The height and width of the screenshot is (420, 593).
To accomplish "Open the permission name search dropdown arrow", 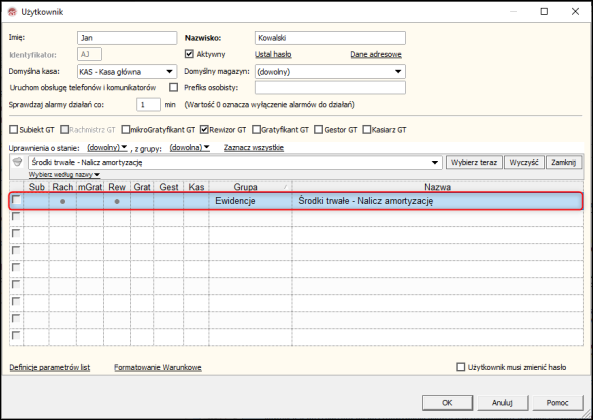I will click(435, 163).
